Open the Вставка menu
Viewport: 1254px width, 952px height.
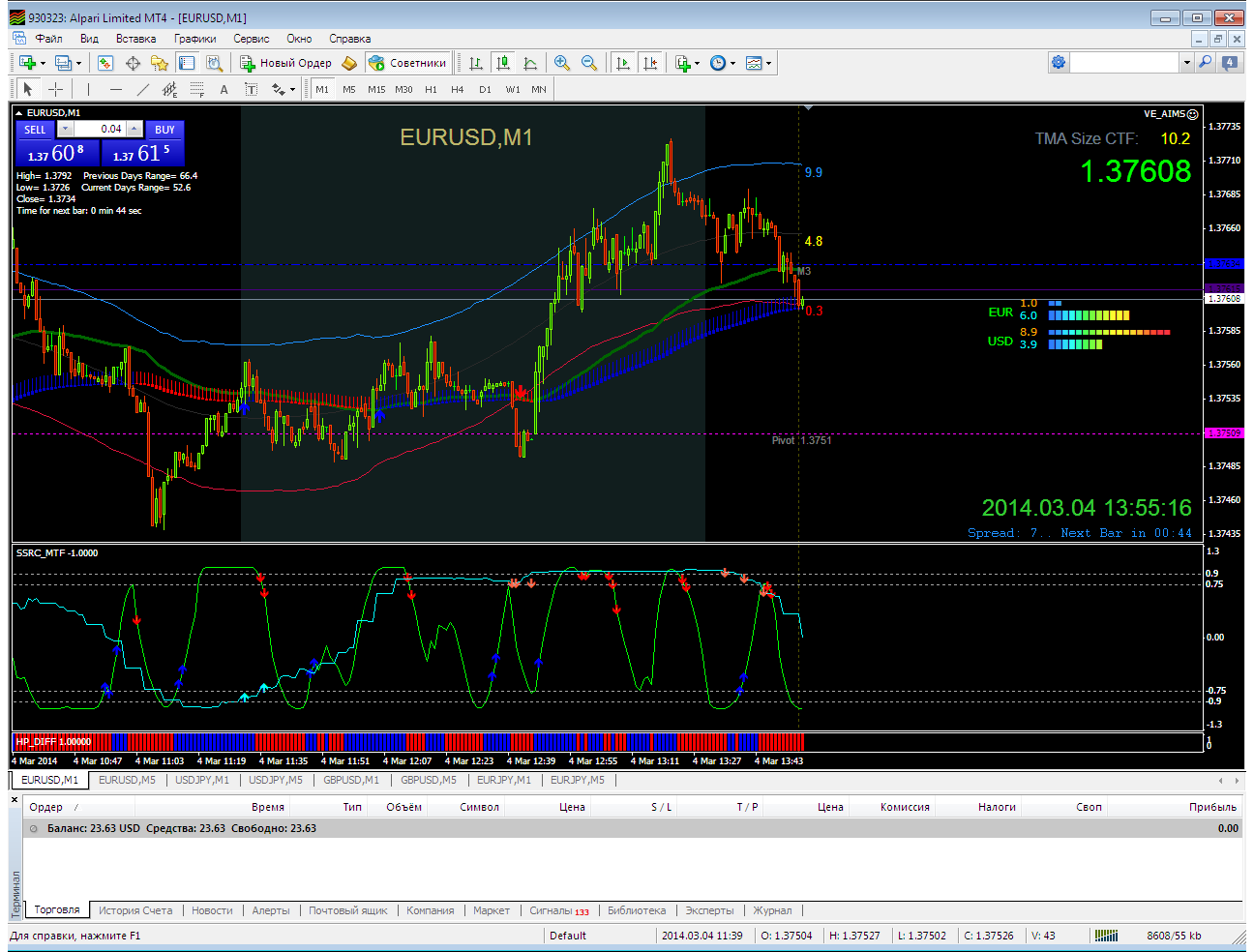[x=135, y=39]
